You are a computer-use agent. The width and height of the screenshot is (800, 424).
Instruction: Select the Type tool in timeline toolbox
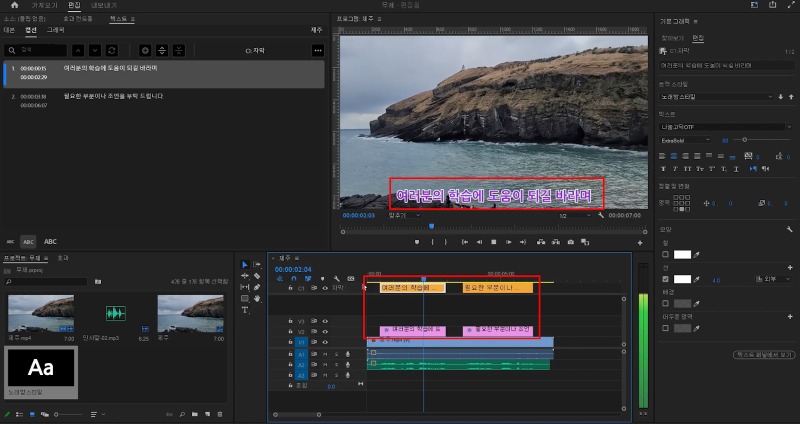click(x=246, y=310)
